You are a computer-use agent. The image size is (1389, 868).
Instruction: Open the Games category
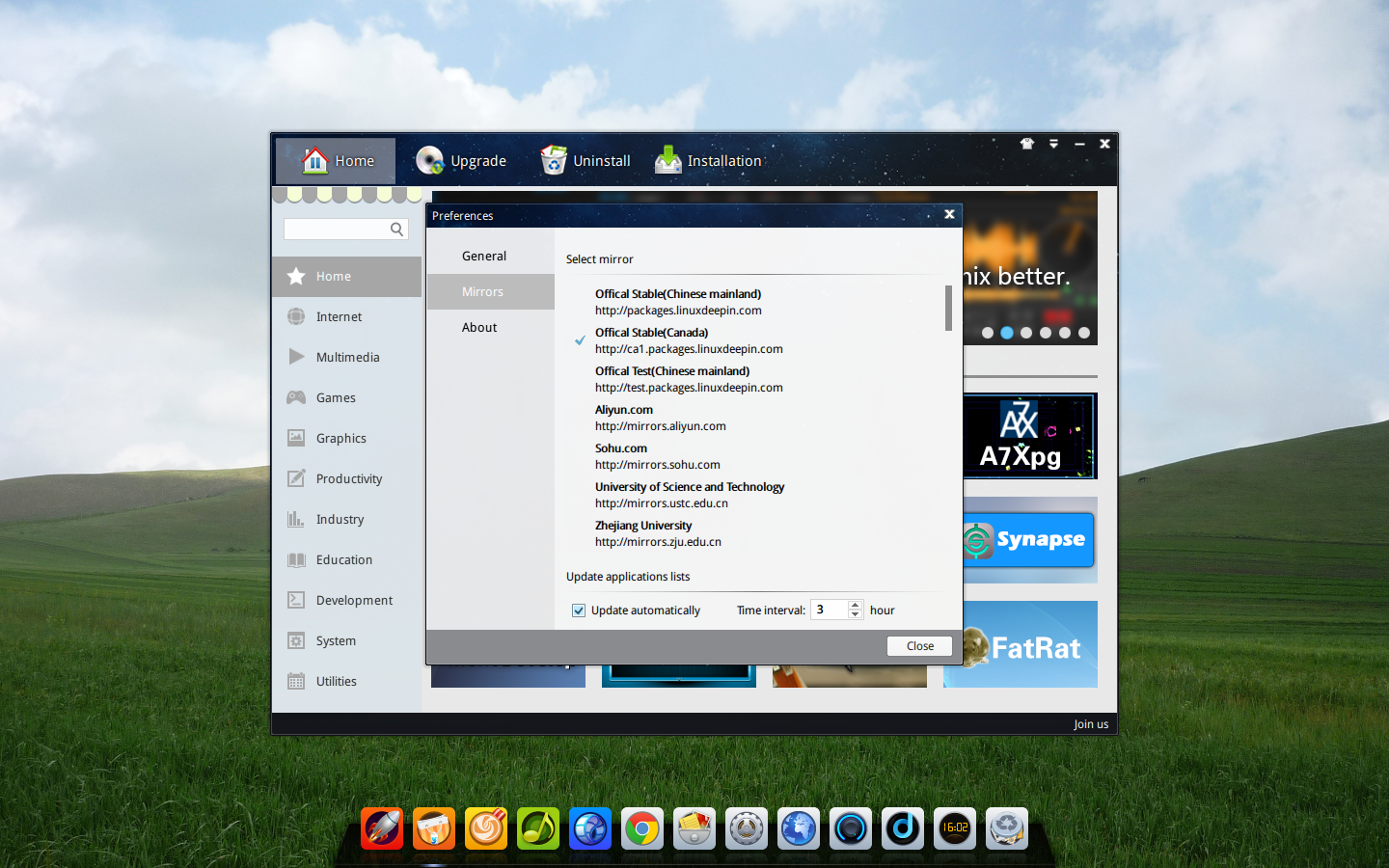click(347, 397)
